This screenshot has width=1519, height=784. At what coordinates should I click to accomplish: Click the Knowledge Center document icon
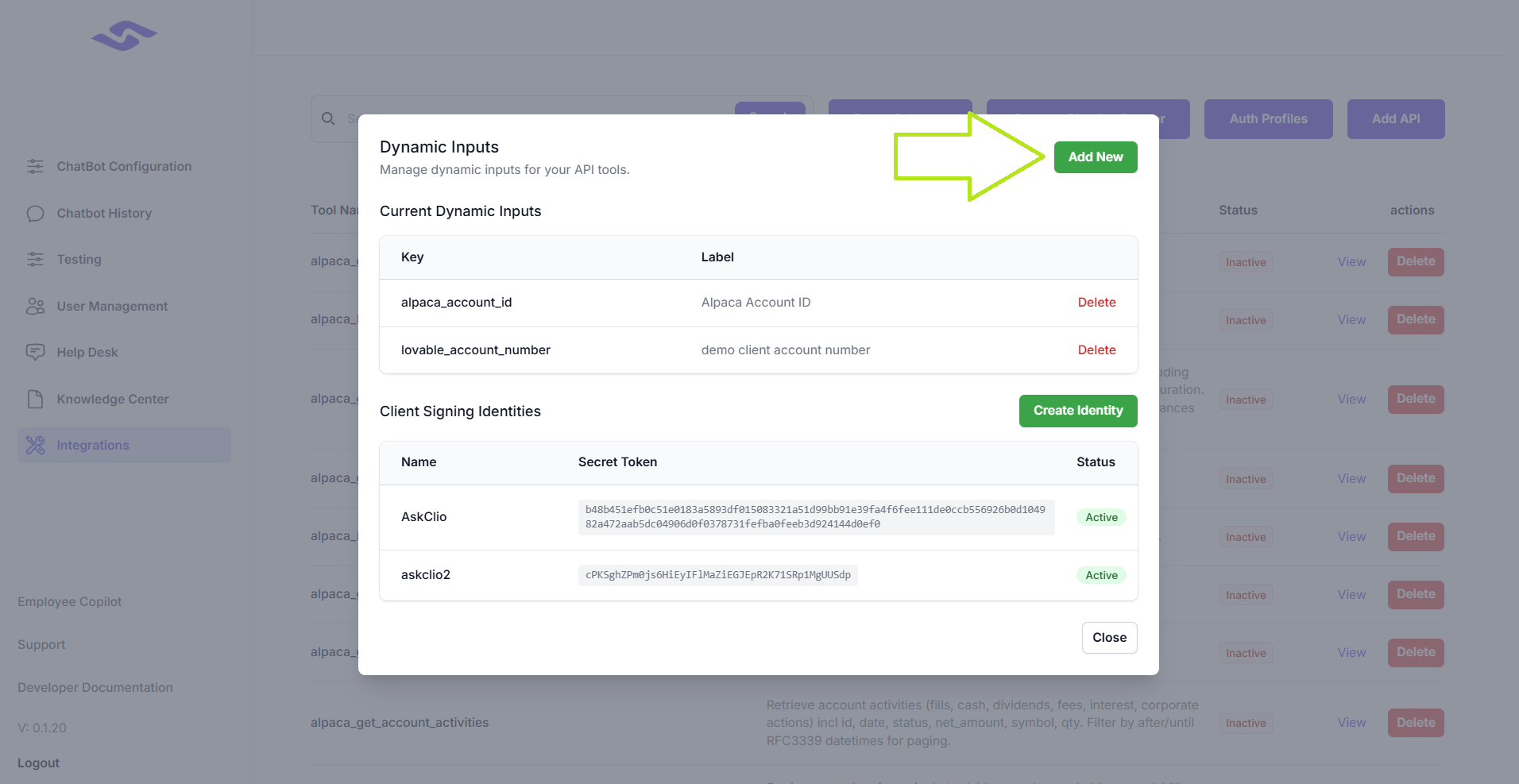[35, 399]
